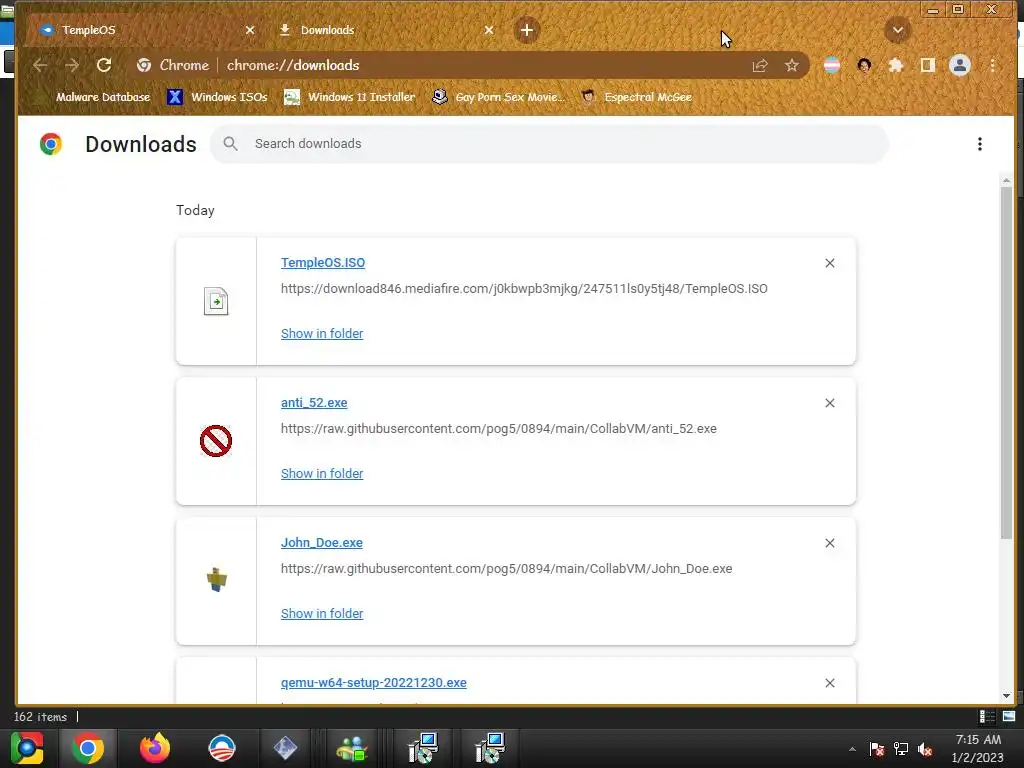Open the Downloads page more-actions menu
1024x768 pixels.
tap(980, 144)
